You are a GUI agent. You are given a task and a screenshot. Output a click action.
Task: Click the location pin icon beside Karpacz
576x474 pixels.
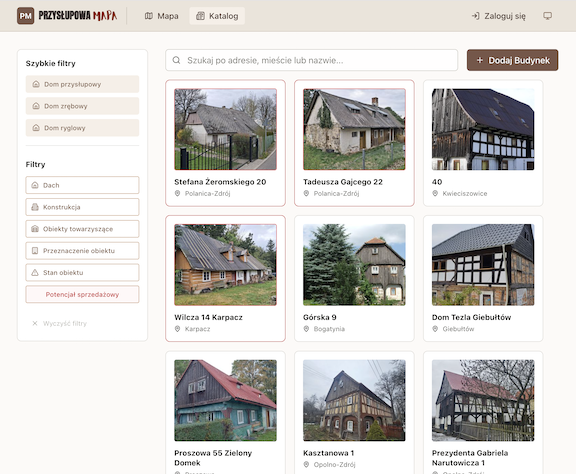click(x=177, y=329)
